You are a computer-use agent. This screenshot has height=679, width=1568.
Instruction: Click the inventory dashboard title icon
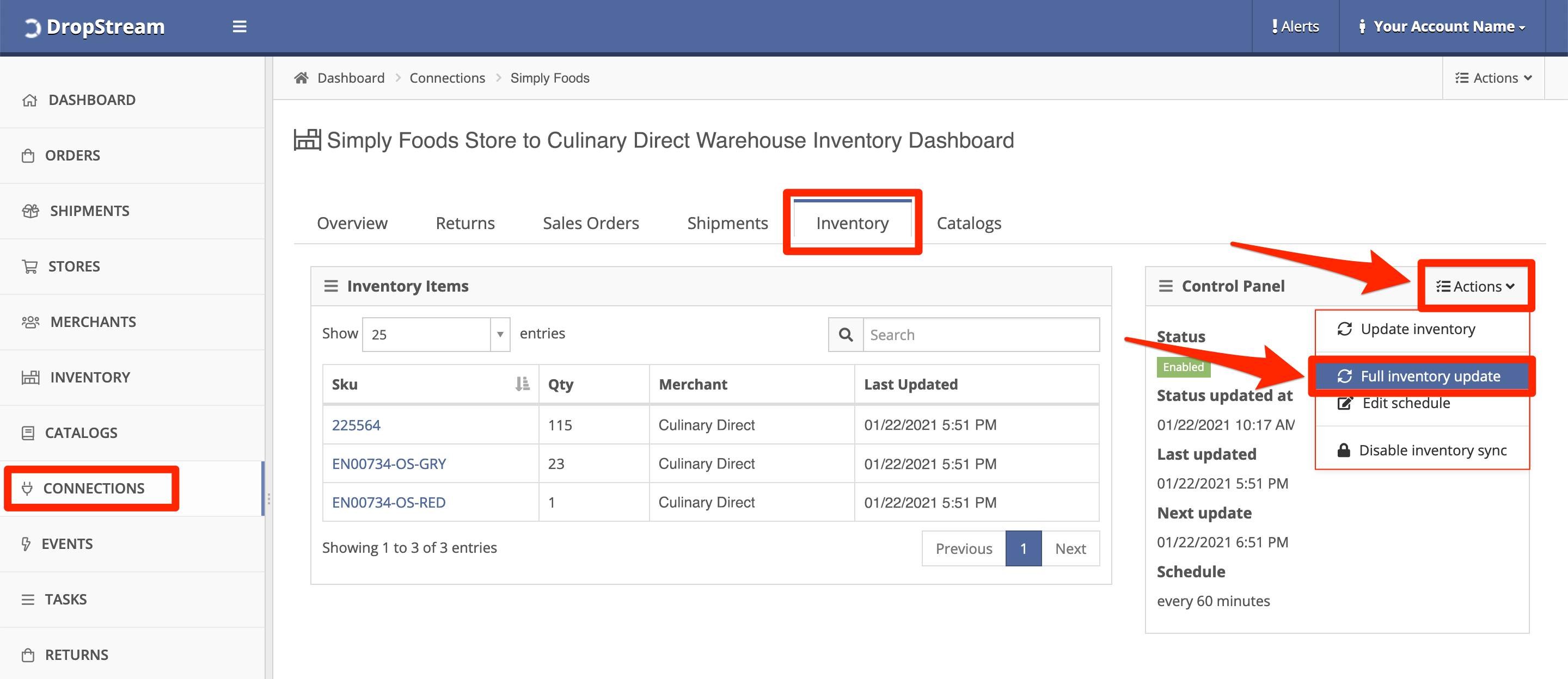[x=307, y=140]
